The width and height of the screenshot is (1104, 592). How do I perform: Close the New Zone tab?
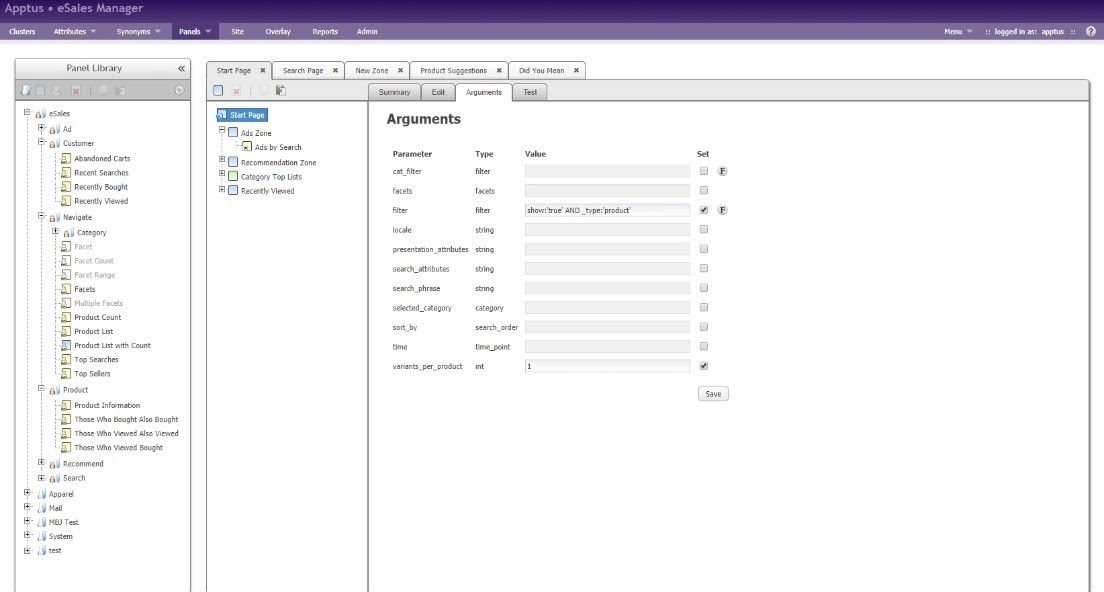[x=400, y=70]
